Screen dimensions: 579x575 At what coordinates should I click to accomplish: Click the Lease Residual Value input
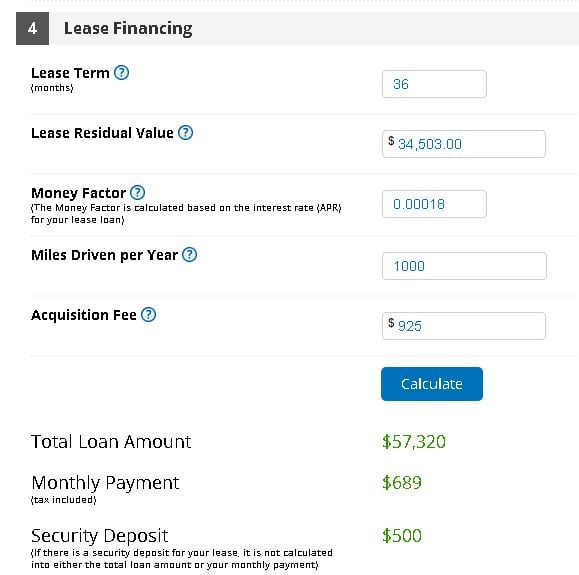click(x=464, y=144)
